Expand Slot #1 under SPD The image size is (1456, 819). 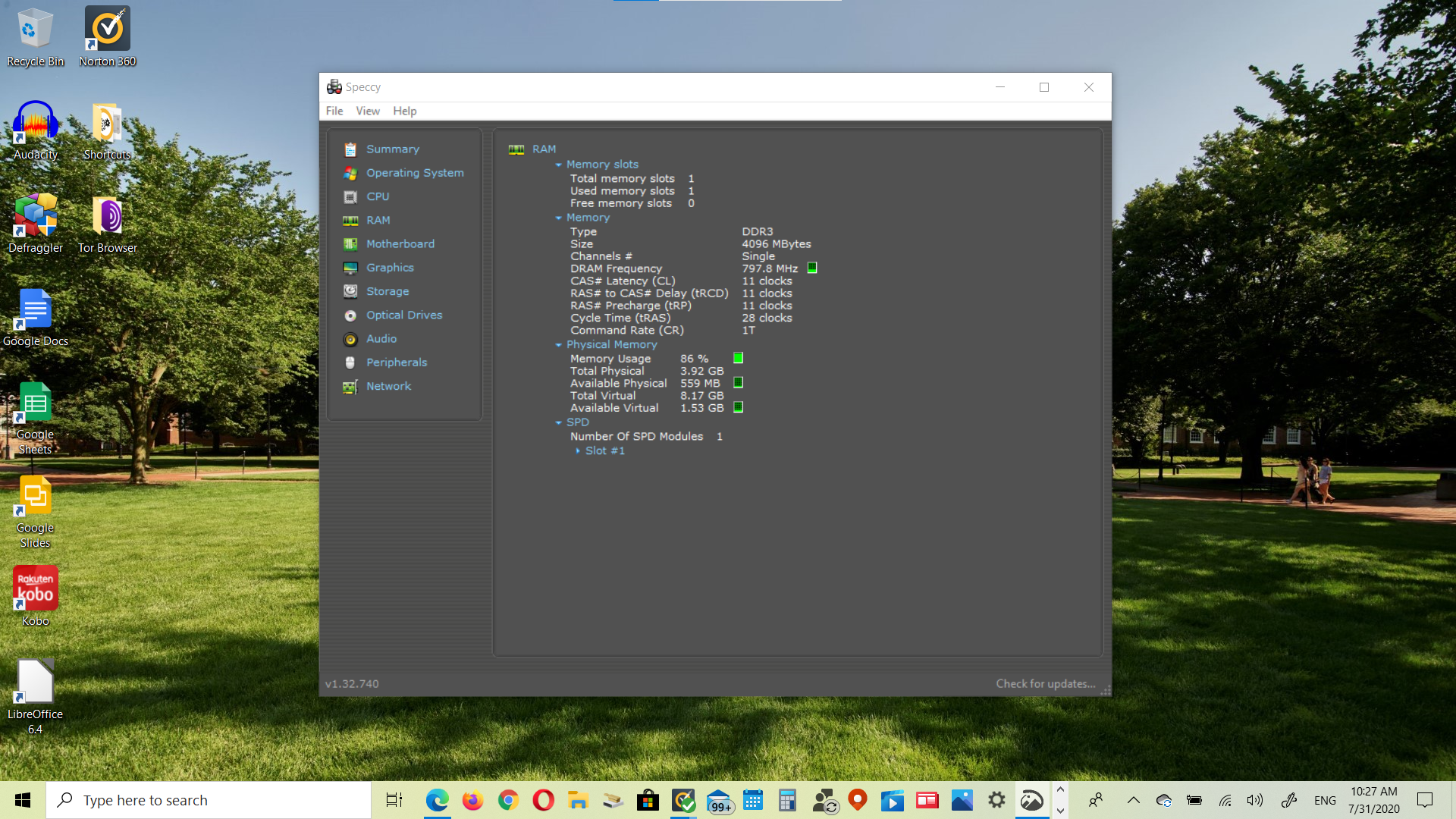tap(578, 451)
